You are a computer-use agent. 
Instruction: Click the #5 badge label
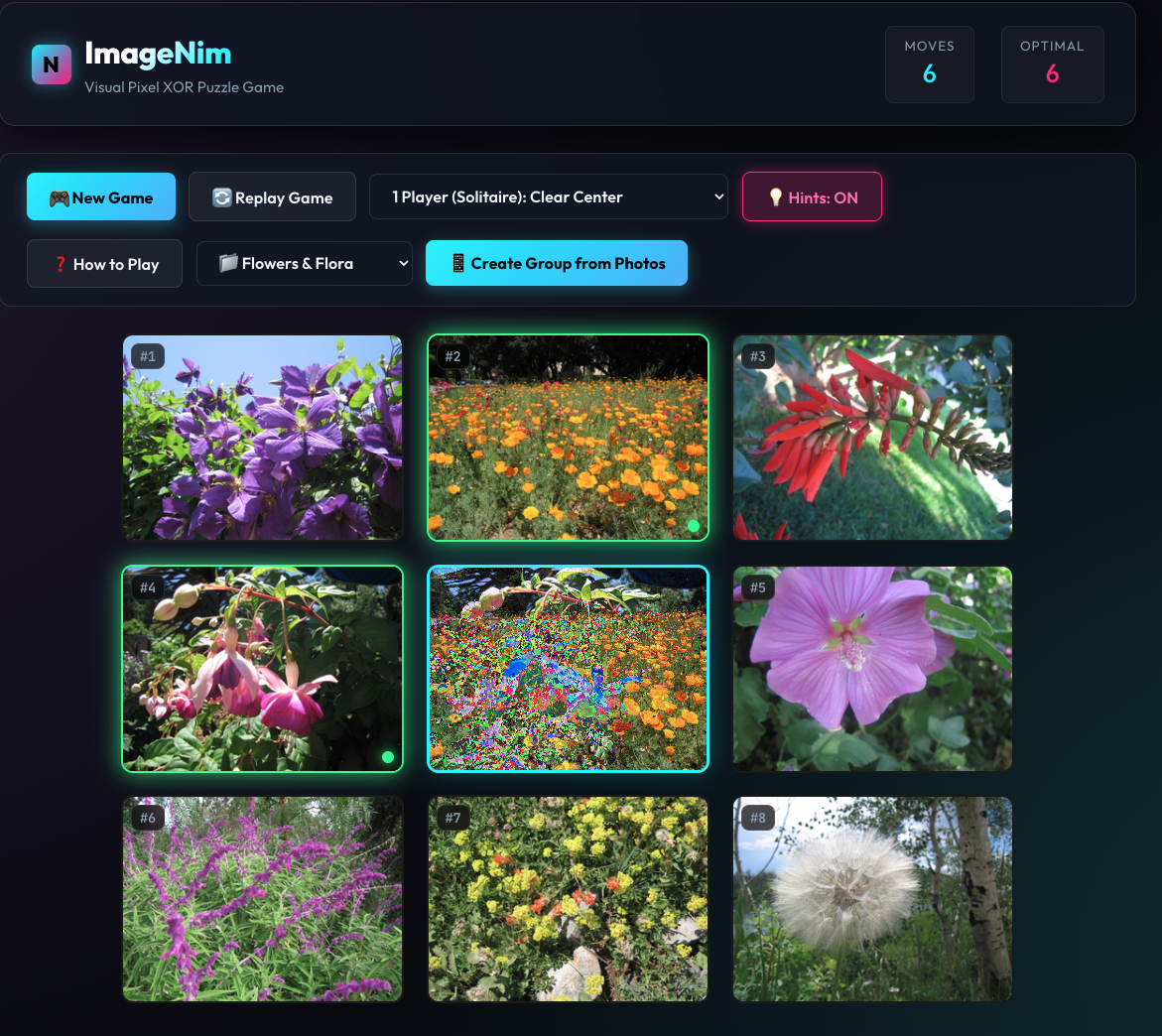coord(757,587)
